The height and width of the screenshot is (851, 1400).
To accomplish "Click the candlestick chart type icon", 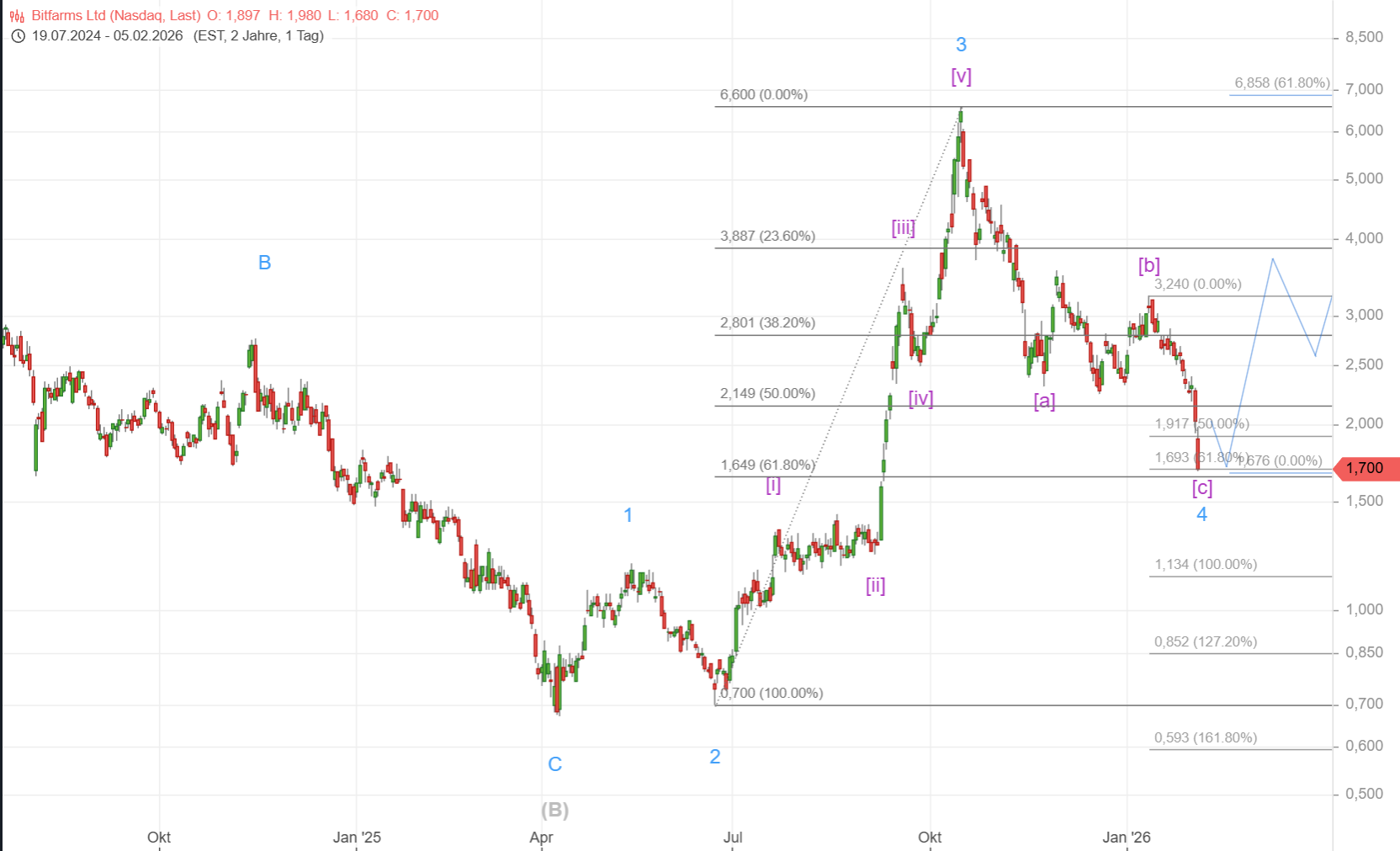I will 17,15.
